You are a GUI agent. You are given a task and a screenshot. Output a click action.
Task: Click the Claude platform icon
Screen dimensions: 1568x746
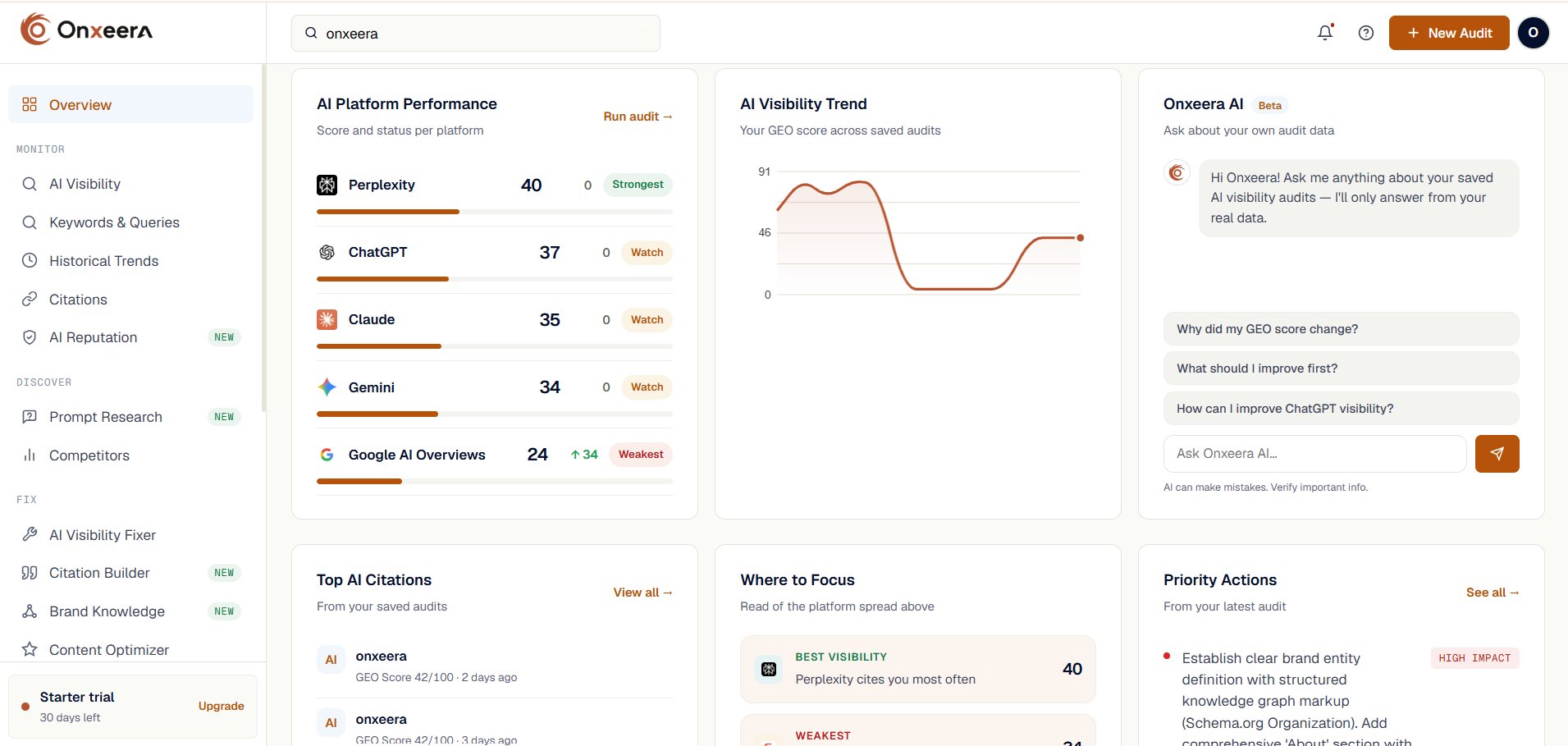tap(327, 319)
